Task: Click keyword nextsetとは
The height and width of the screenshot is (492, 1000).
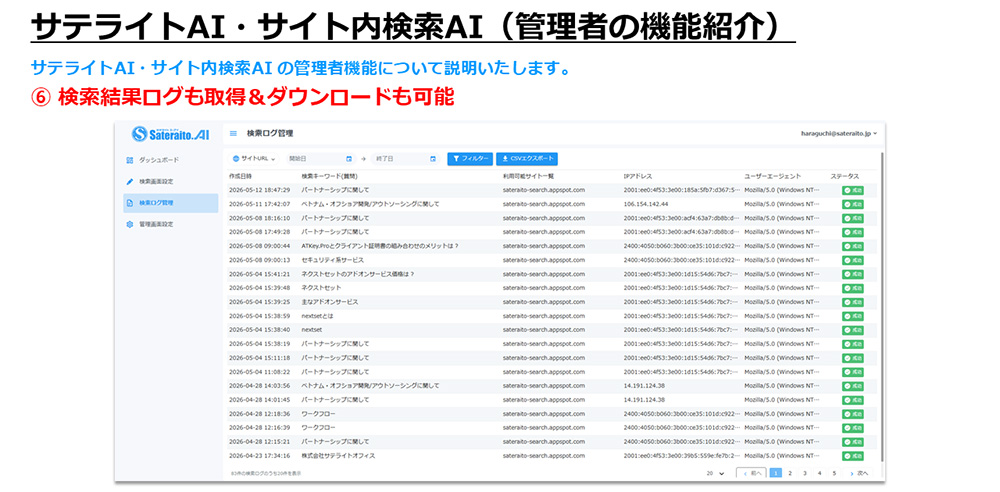Action: pos(317,316)
